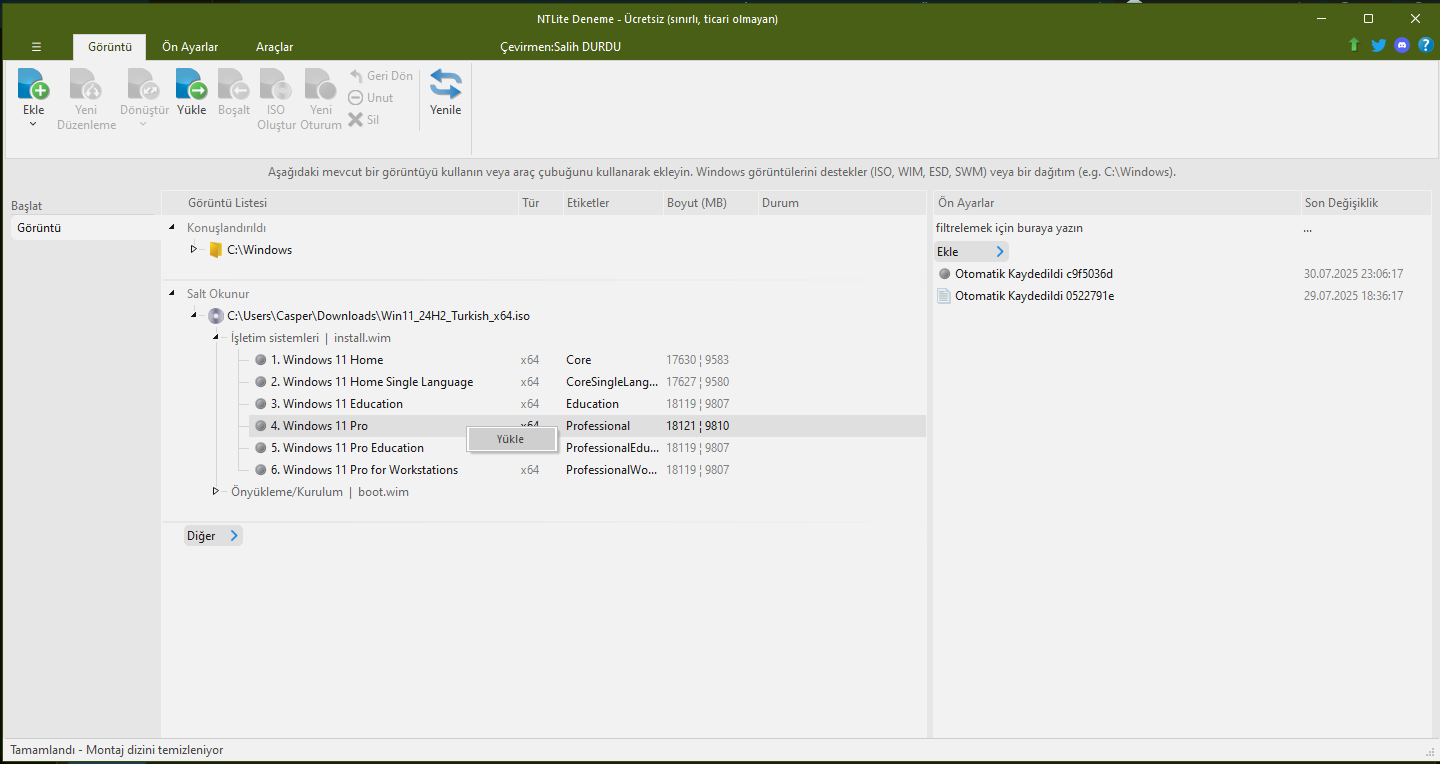
Task: Click the Yeni Düzenleme toolbar icon
Action: click(x=86, y=84)
